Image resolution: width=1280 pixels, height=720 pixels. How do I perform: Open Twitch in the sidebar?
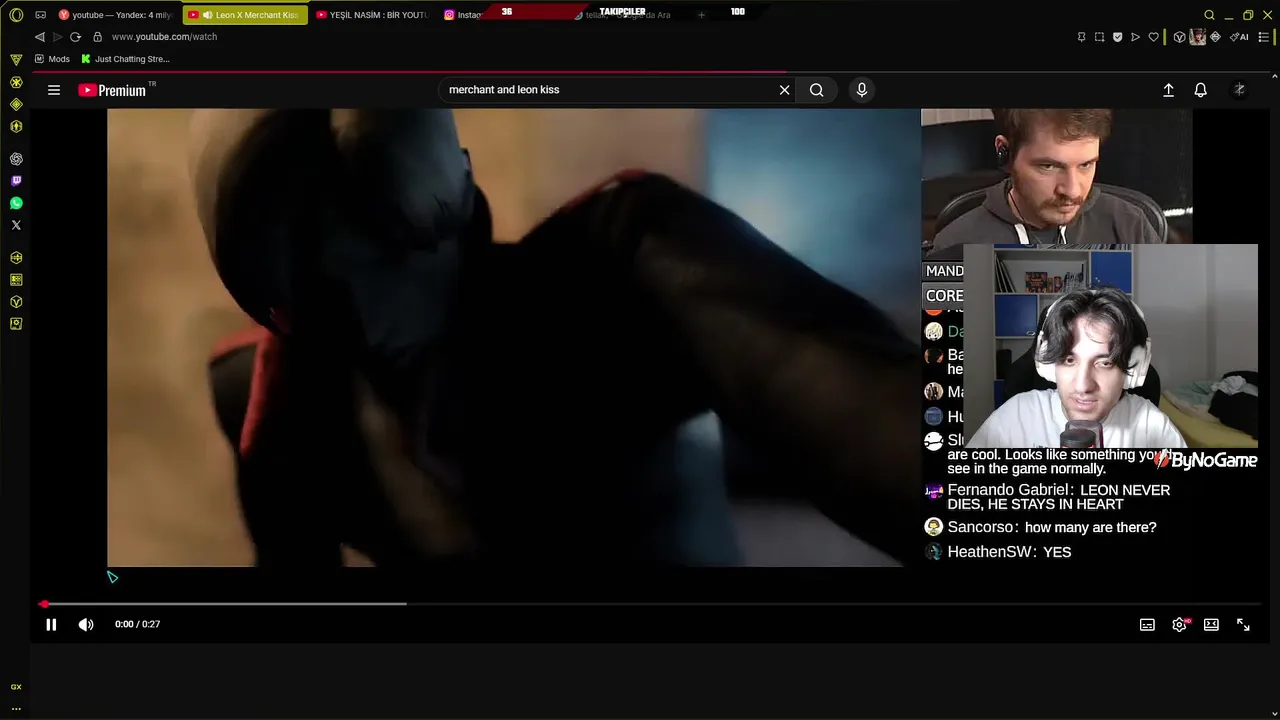(16, 181)
